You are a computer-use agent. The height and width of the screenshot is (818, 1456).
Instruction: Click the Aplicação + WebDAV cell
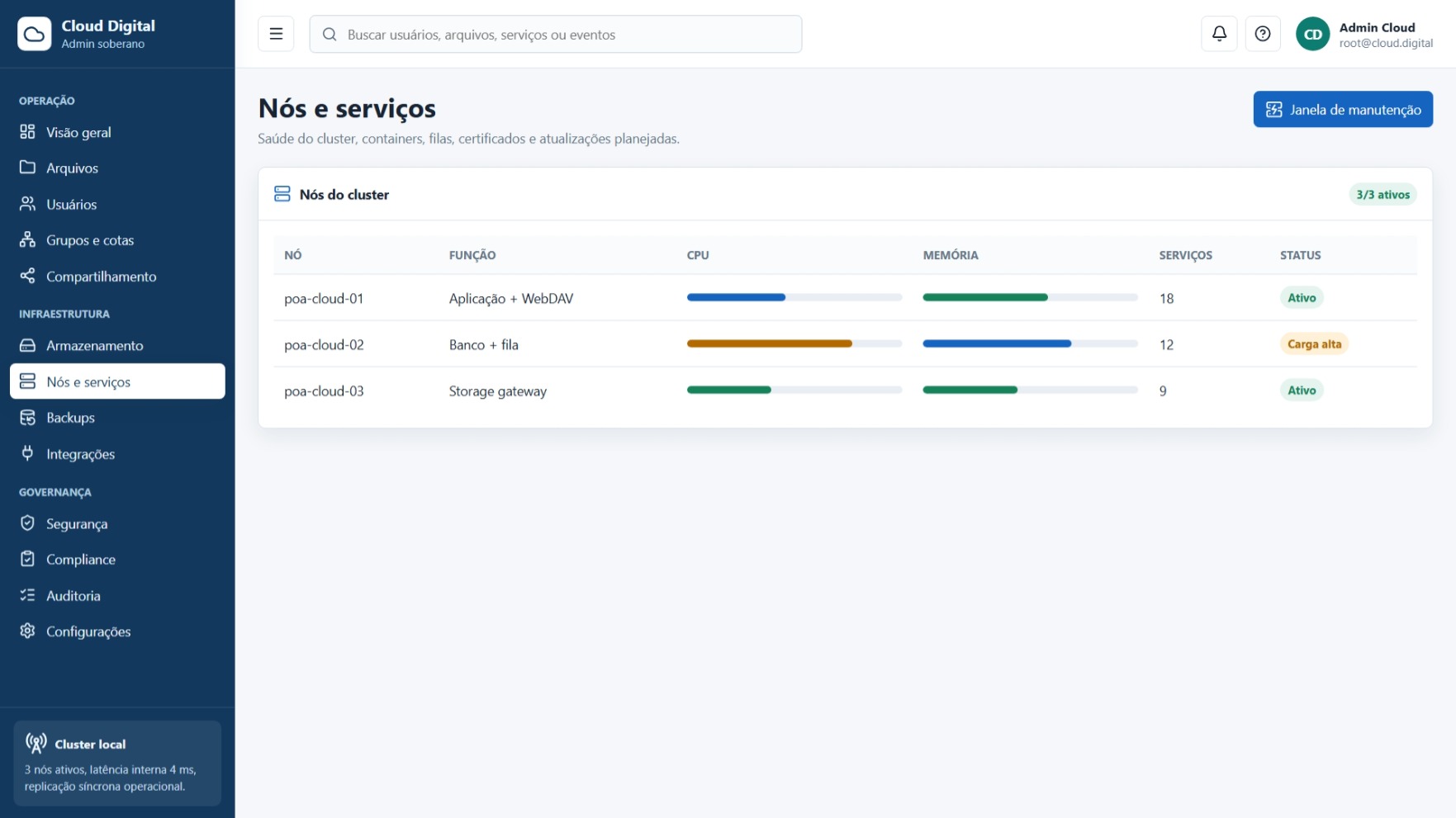511,299
